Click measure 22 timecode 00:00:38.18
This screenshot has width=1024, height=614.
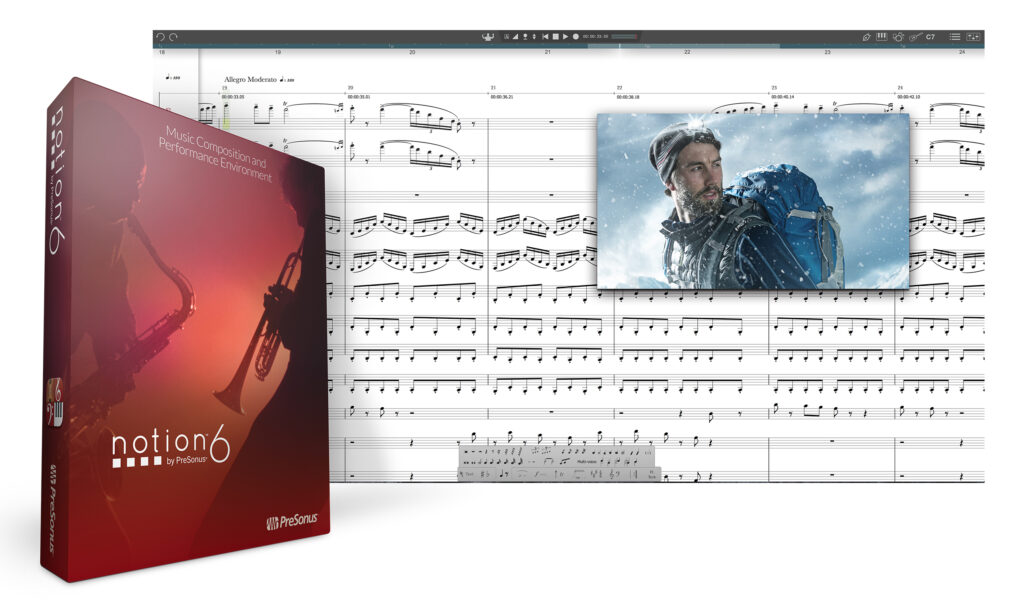click(x=628, y=97)
